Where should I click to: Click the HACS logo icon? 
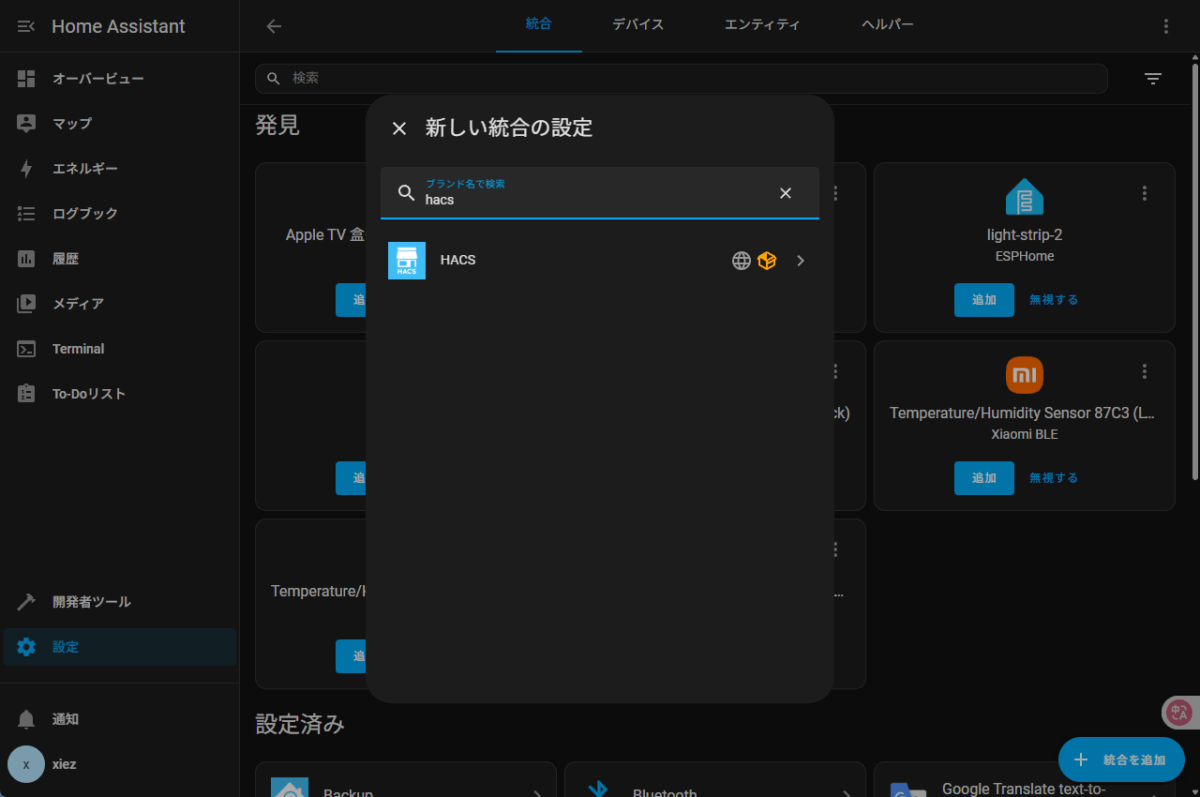pos(407,260)
